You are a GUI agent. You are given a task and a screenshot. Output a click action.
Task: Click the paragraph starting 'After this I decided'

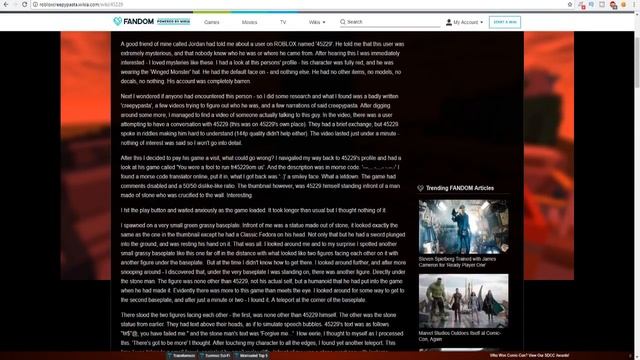pos(261,176)
